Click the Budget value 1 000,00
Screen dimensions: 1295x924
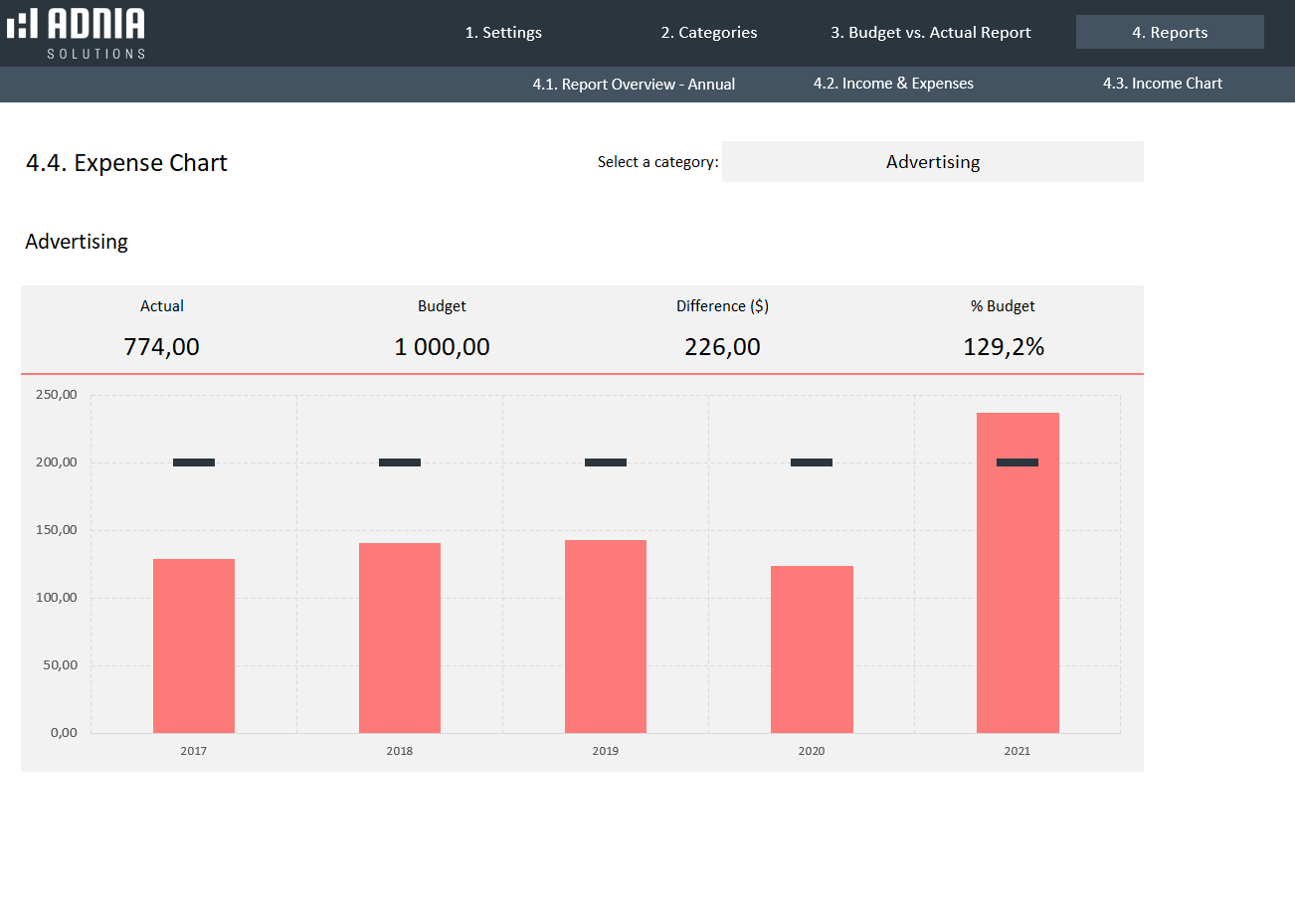[442, 347]
